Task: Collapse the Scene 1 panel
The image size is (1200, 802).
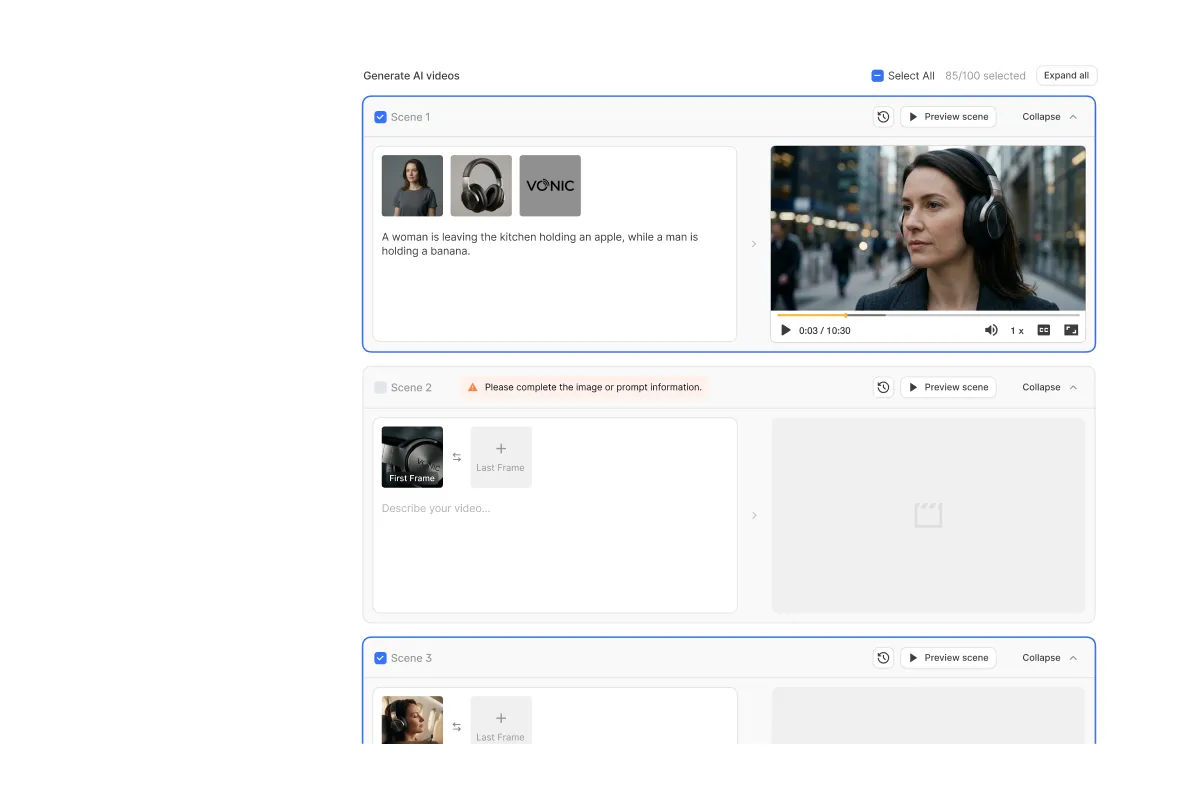Action: click(x=1050, y=117)
